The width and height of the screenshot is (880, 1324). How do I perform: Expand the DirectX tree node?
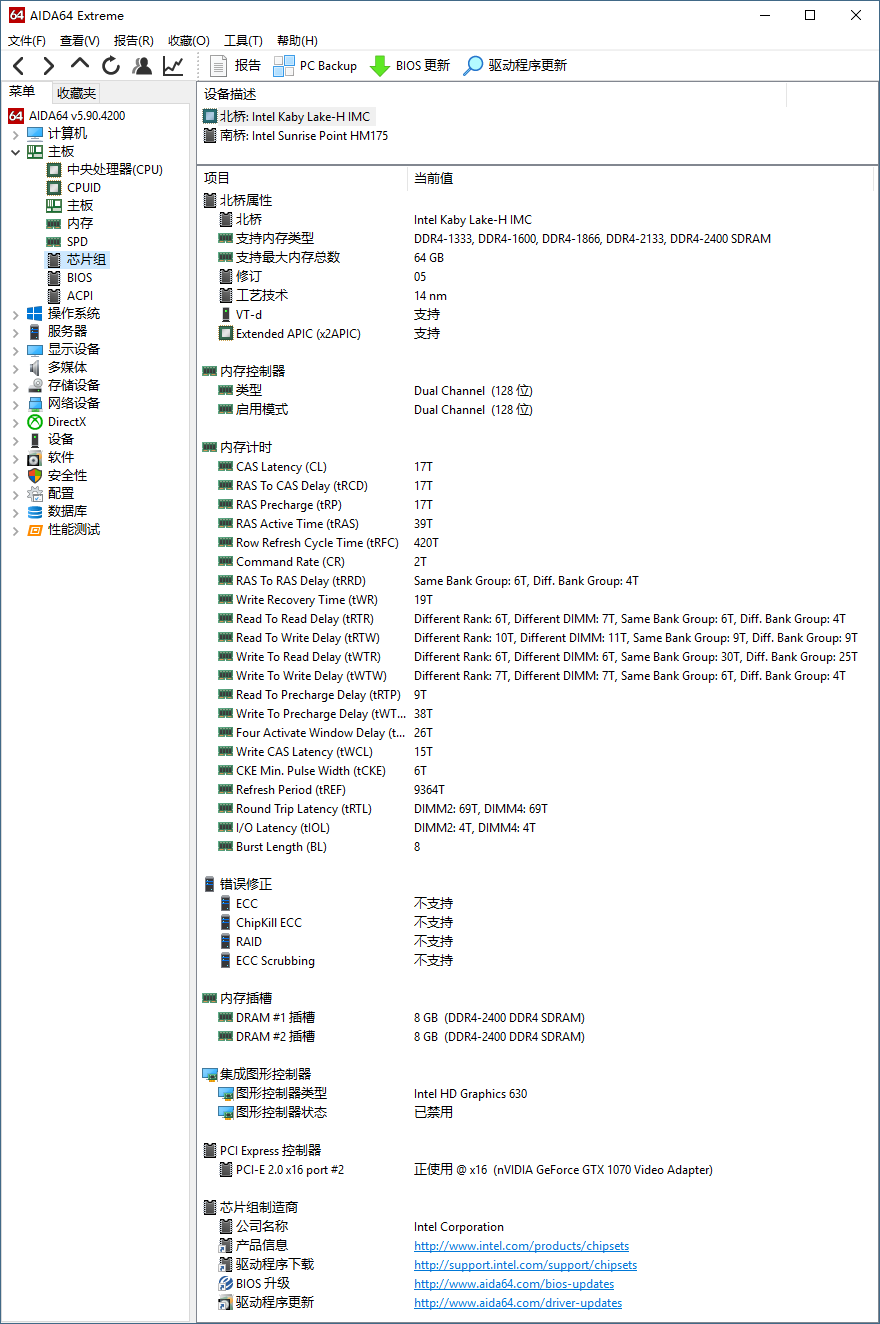click(x=16, y=421)
